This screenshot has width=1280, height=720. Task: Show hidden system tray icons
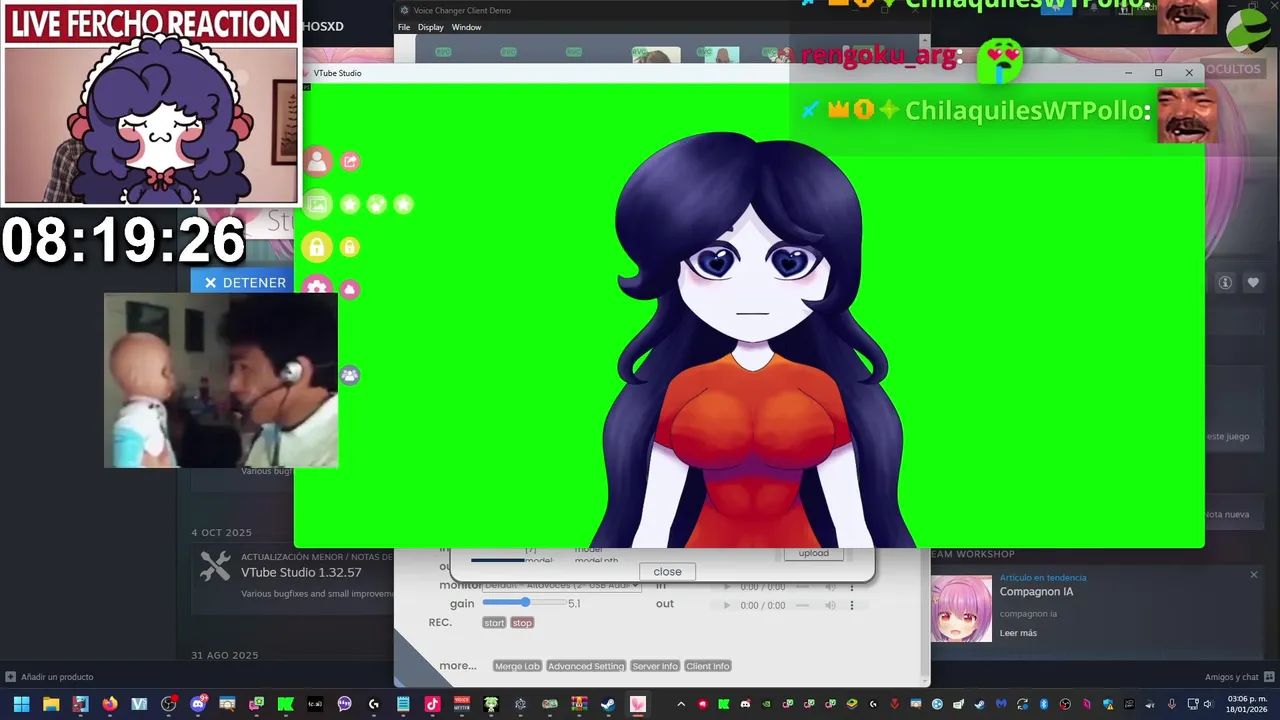[682, 704]
